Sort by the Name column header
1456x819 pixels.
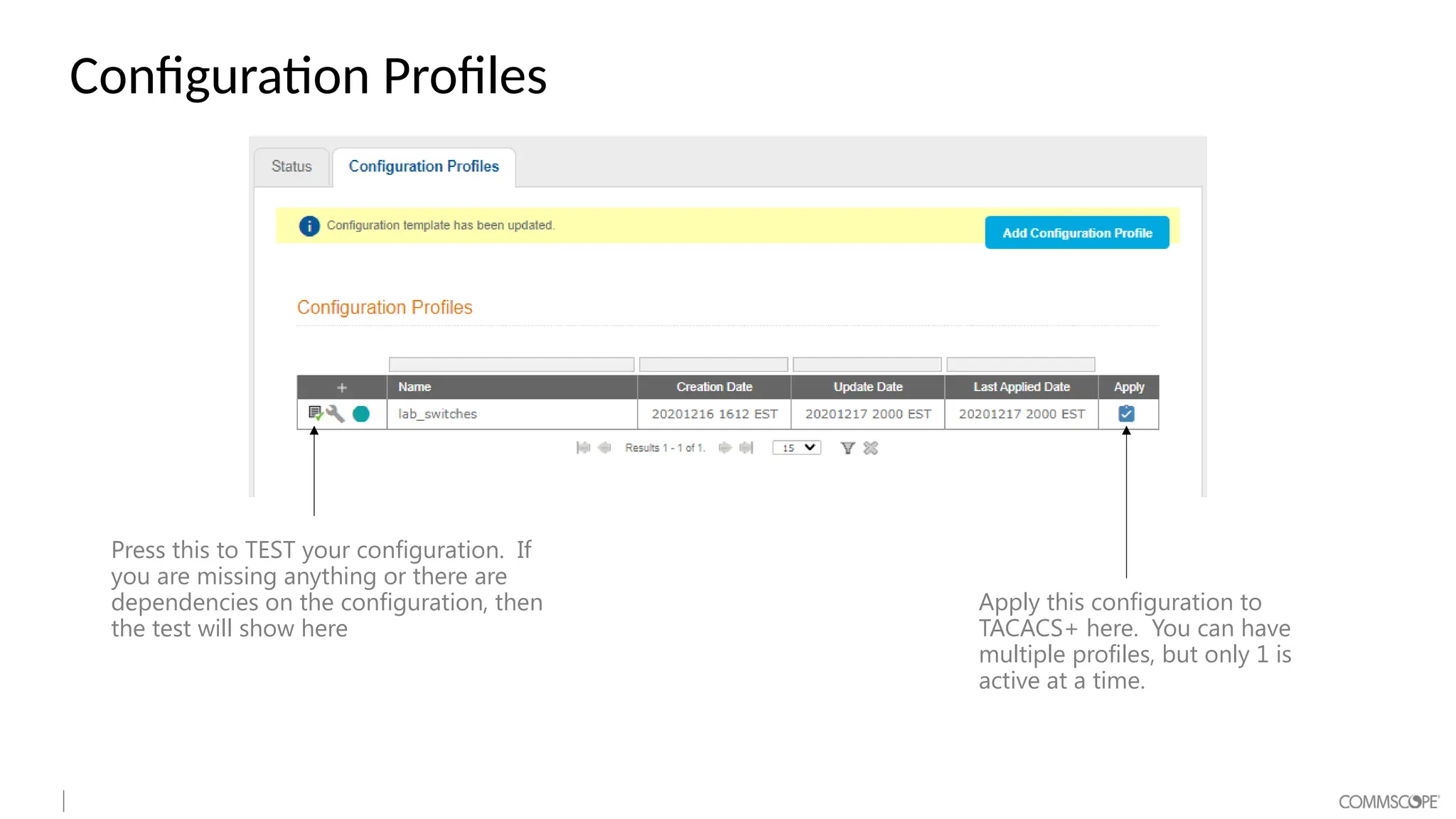click(x=512, y=387)
